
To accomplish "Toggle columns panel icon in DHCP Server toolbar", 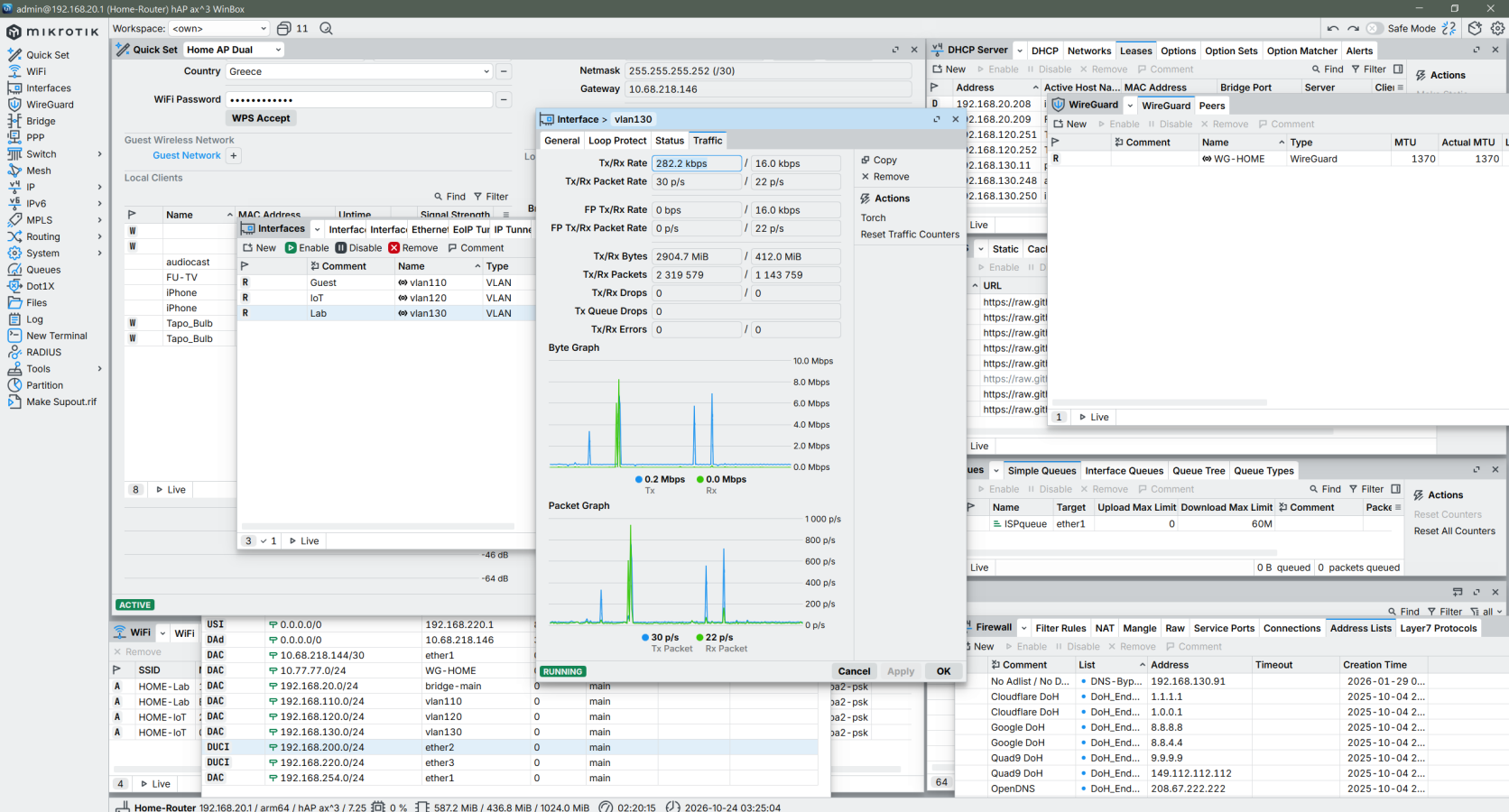I will pos(1398,69).
